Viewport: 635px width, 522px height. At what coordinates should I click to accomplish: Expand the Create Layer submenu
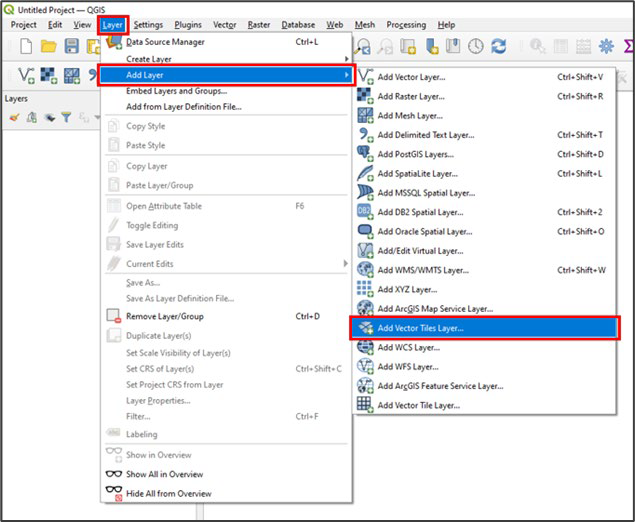226,59
